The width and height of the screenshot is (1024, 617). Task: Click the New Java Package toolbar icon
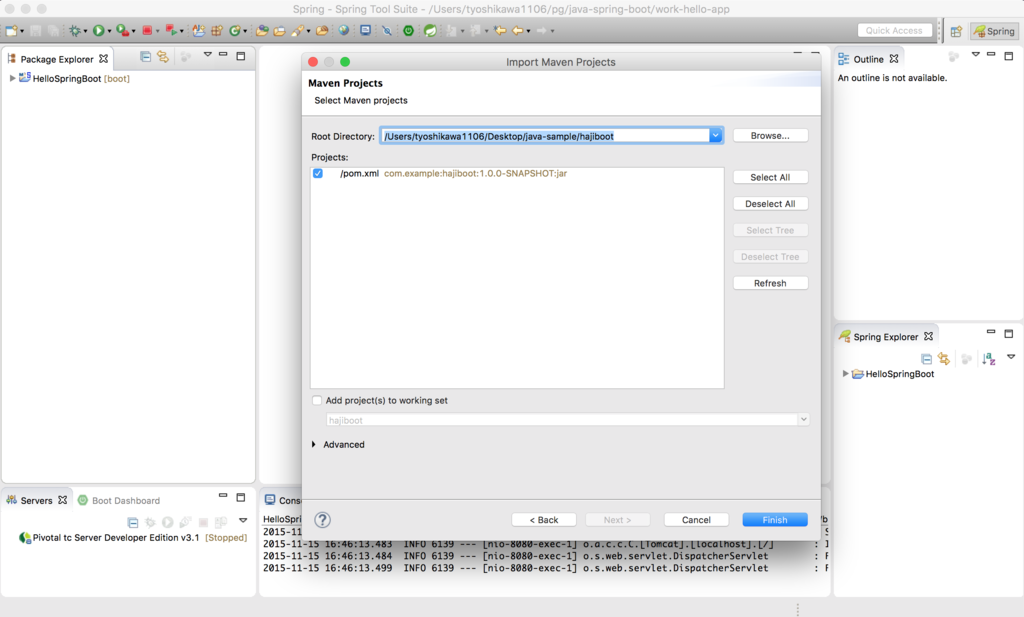[216, 31]
